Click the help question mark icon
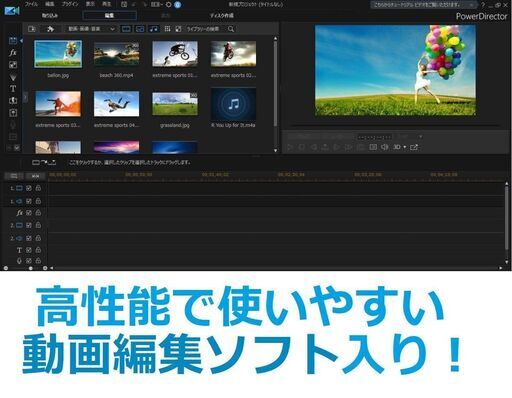The height and width of the screenshot is (398, 512). (483, 5)
